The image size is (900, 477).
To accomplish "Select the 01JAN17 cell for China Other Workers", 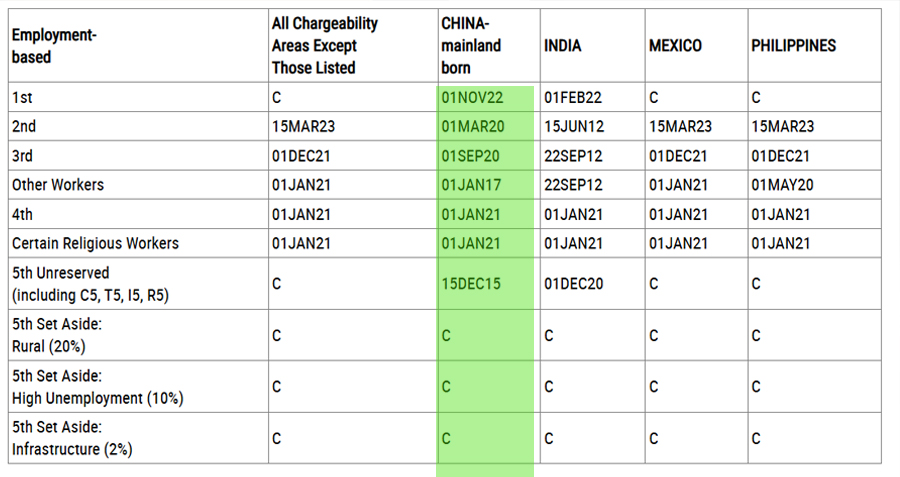I will click(471, 185).
